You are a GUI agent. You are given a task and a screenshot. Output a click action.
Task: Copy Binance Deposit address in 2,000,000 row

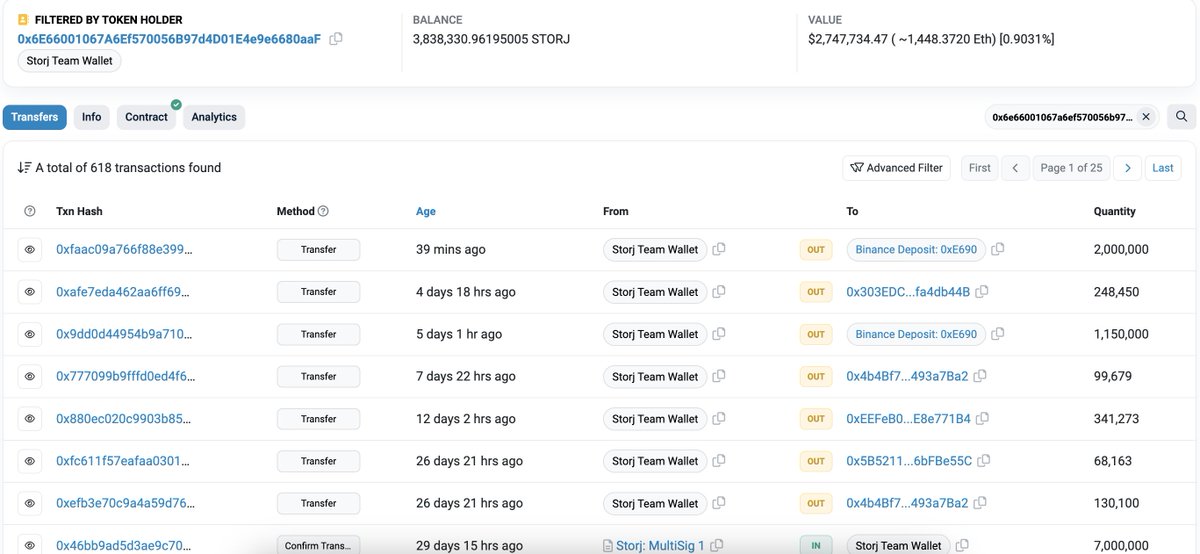998,249
